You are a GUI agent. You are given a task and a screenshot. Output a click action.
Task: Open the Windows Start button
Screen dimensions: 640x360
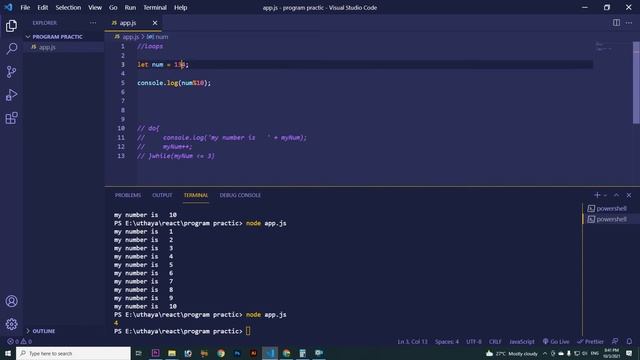(8, 353)
